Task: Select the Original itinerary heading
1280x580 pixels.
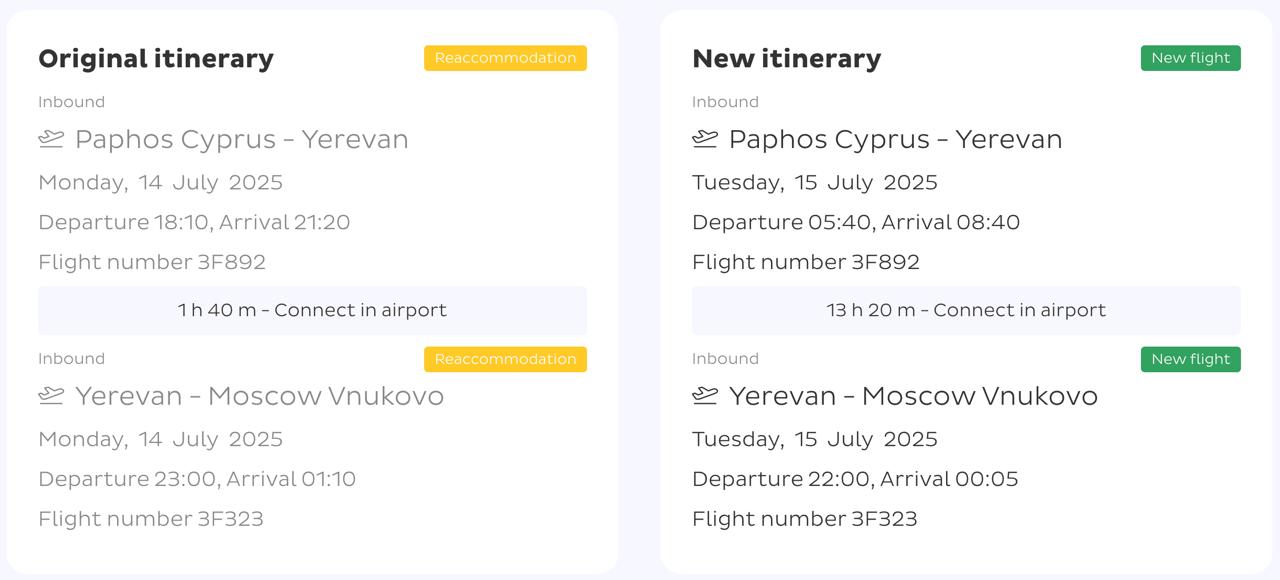Action: point(156,59)
